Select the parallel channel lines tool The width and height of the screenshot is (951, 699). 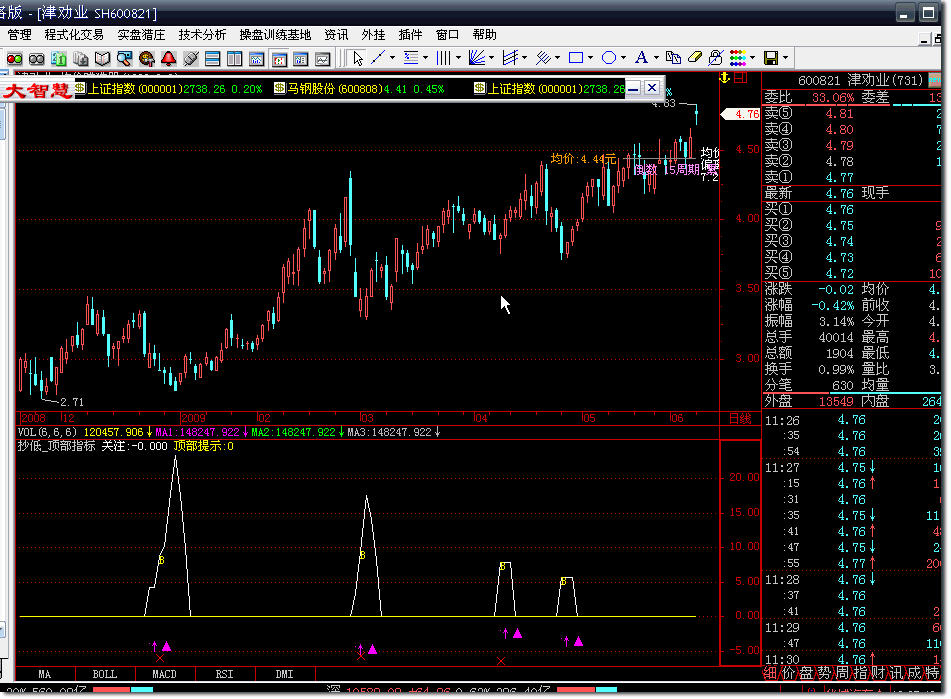[x=510, y=58]
